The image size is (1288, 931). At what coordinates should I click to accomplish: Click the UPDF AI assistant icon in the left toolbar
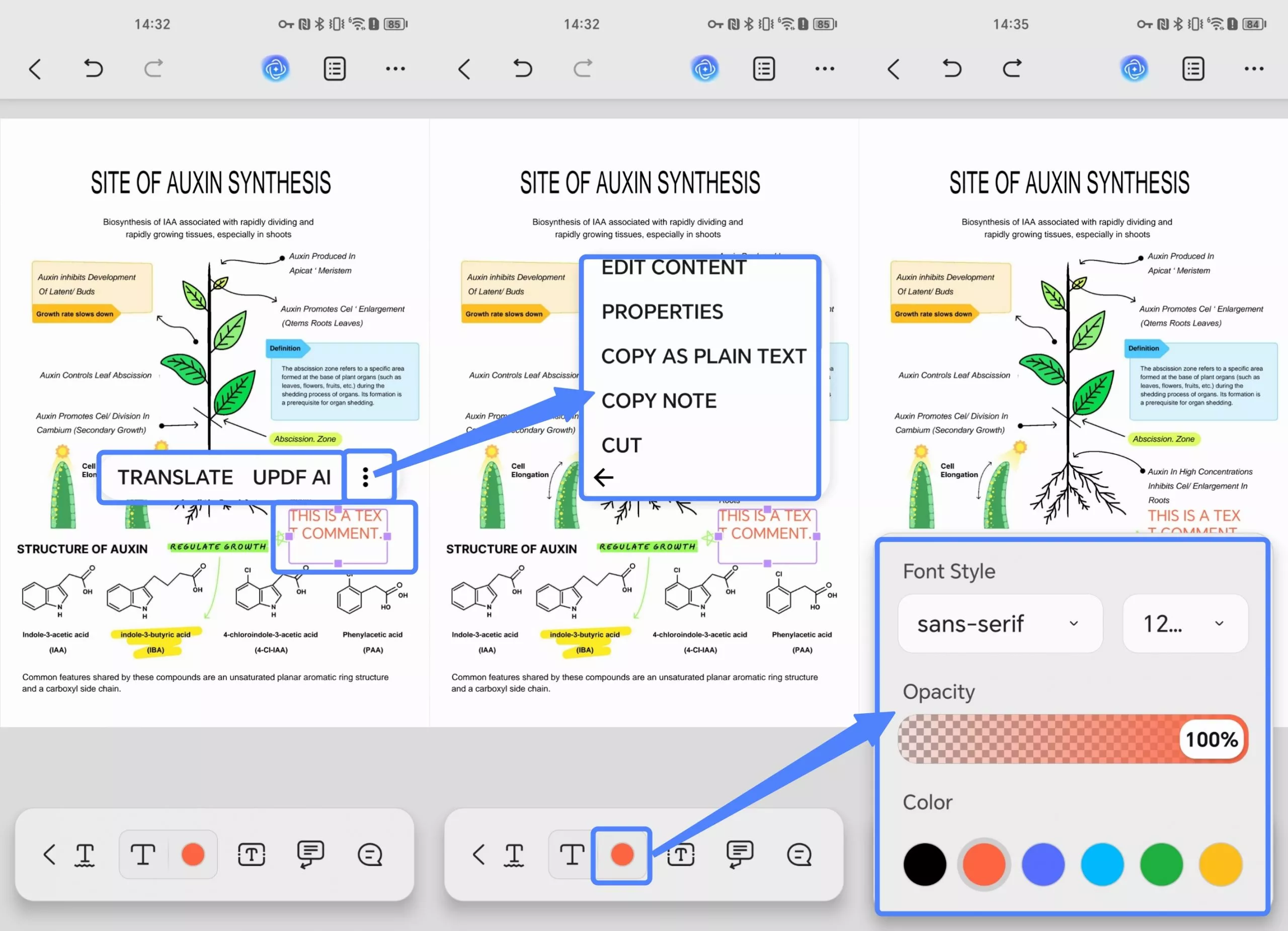(275, 69)
